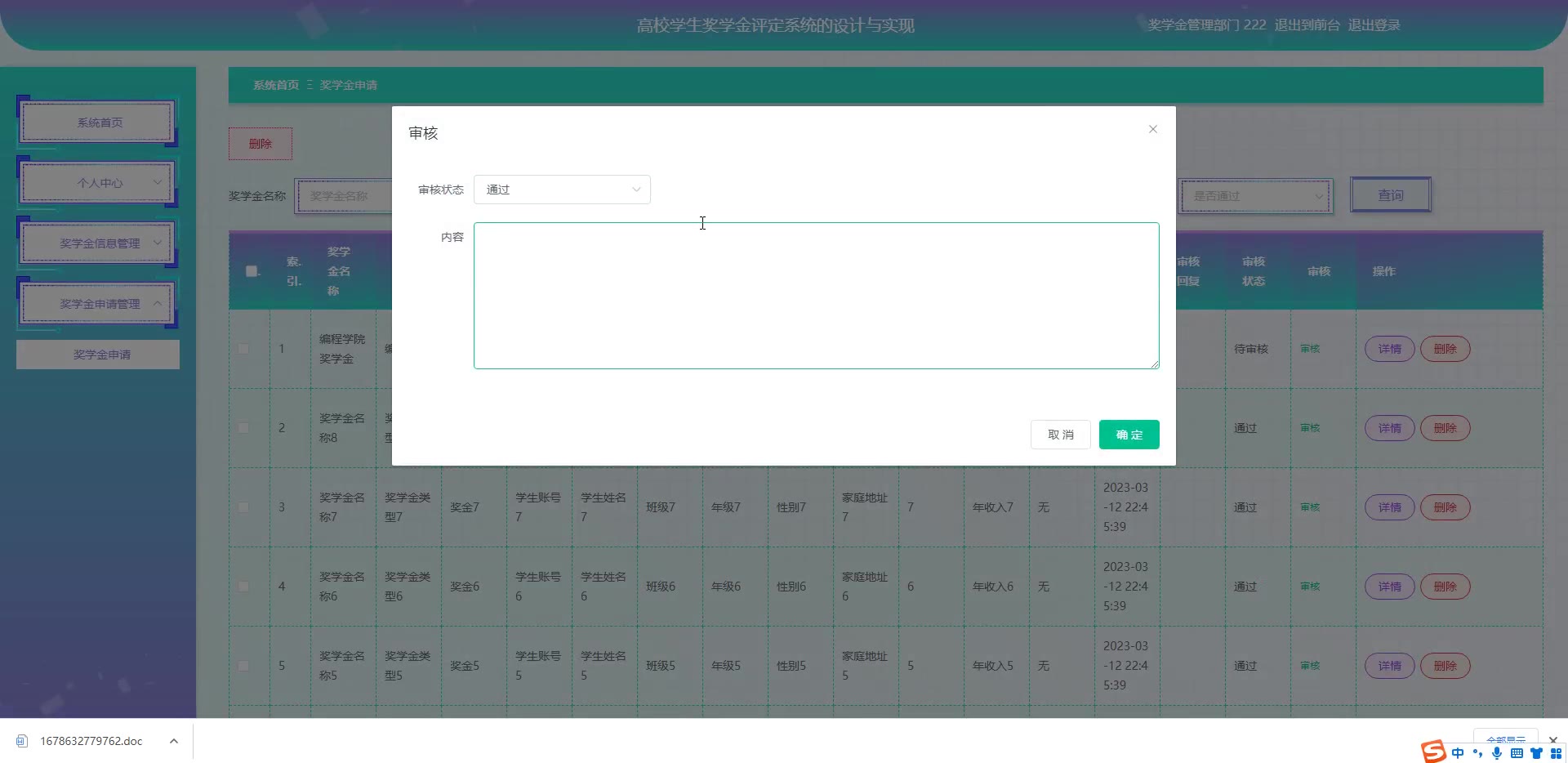This screenshot has height=763, width=1568.
Task: Click the row 3 删除 button
Action: (1445, 507)
